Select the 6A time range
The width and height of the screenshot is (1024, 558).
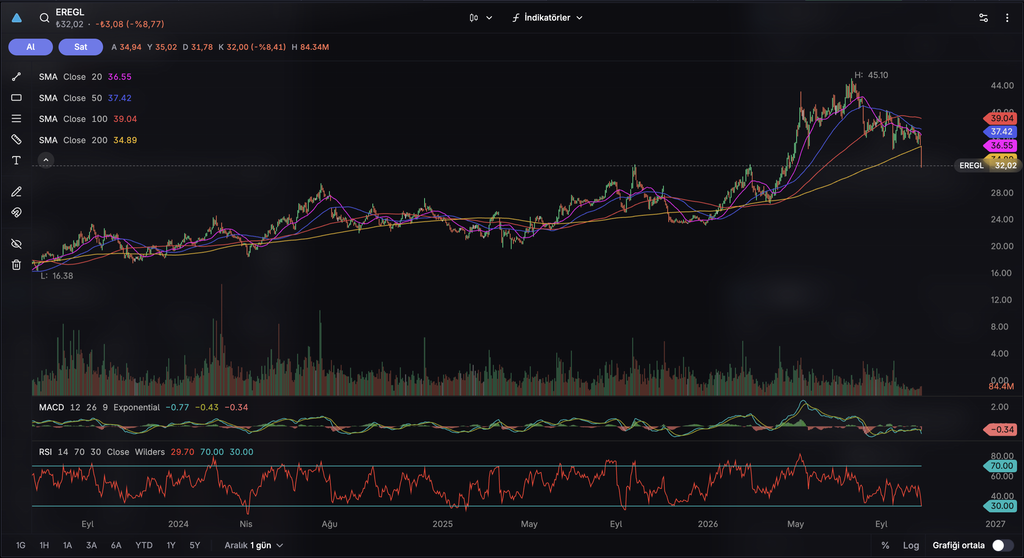[116, 545]
